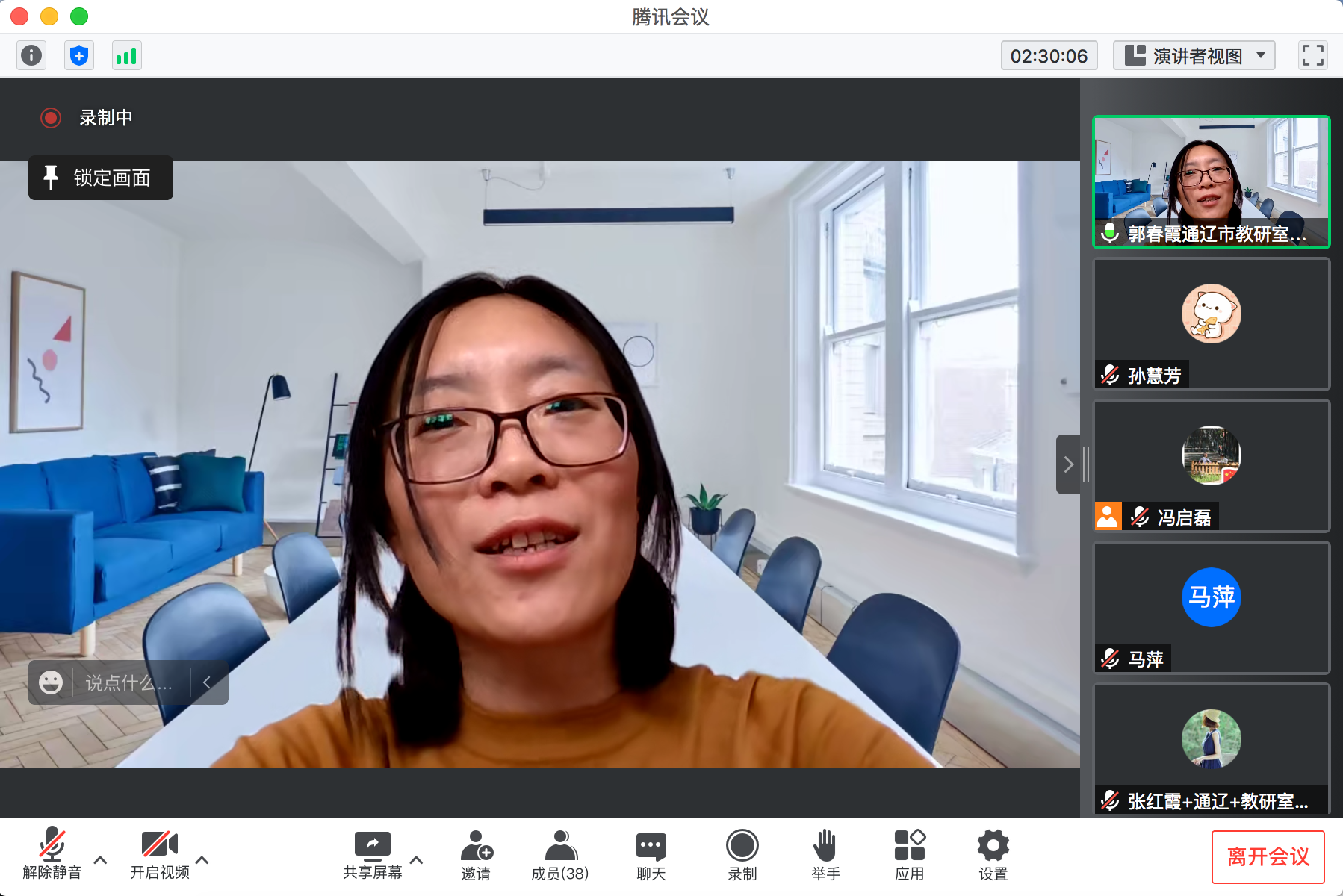Click the yellow macOS minimize button

(x=49, y=16)
